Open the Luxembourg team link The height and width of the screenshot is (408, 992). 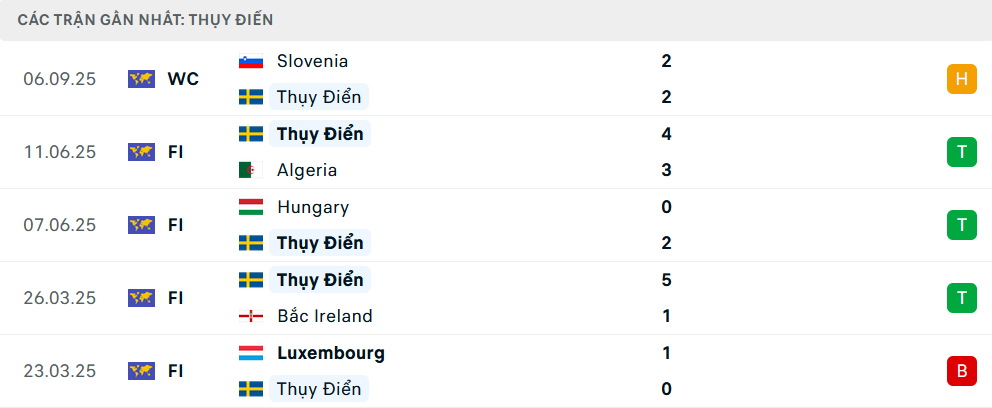tap(330, 353)
